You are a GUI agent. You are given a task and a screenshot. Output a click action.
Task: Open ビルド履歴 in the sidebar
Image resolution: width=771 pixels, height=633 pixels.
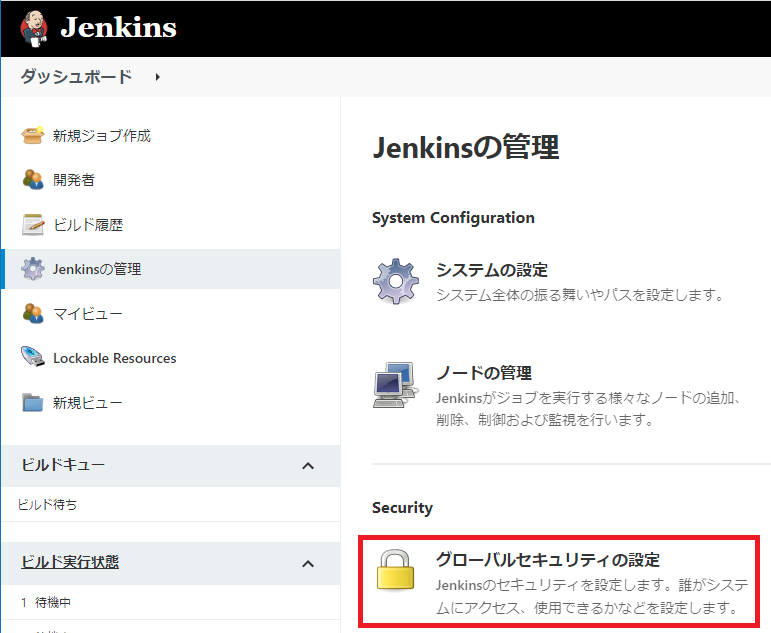pos(88,225)
